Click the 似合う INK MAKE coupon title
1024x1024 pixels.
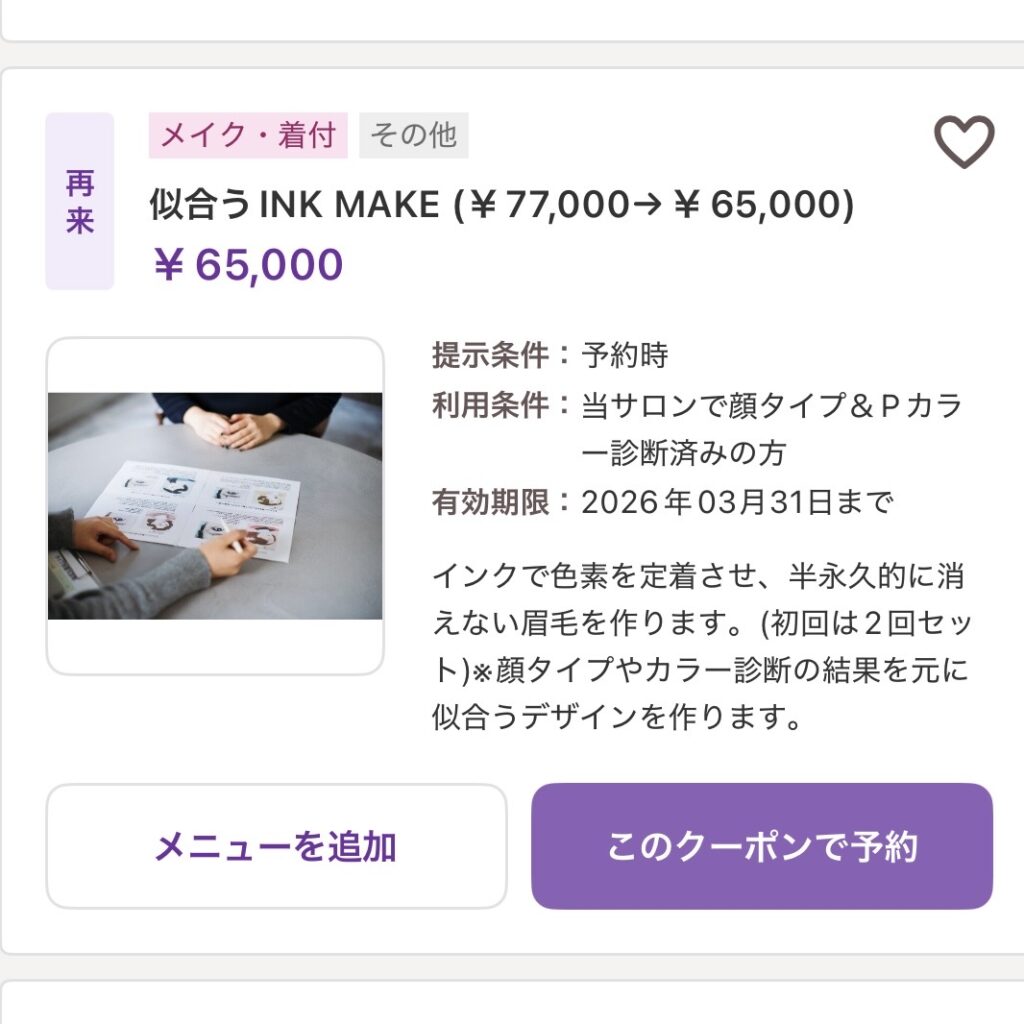coord(295,205)
